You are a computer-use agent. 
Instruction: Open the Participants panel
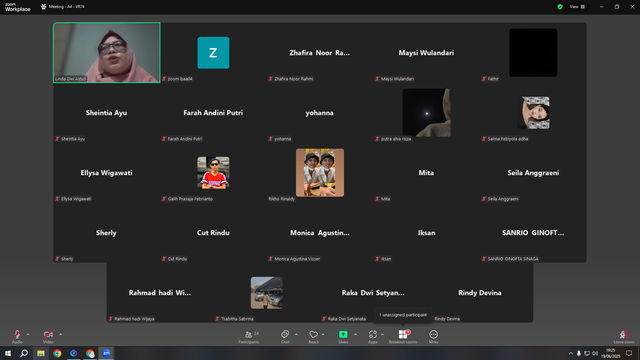pyautogui.click(x=249, y=336)
